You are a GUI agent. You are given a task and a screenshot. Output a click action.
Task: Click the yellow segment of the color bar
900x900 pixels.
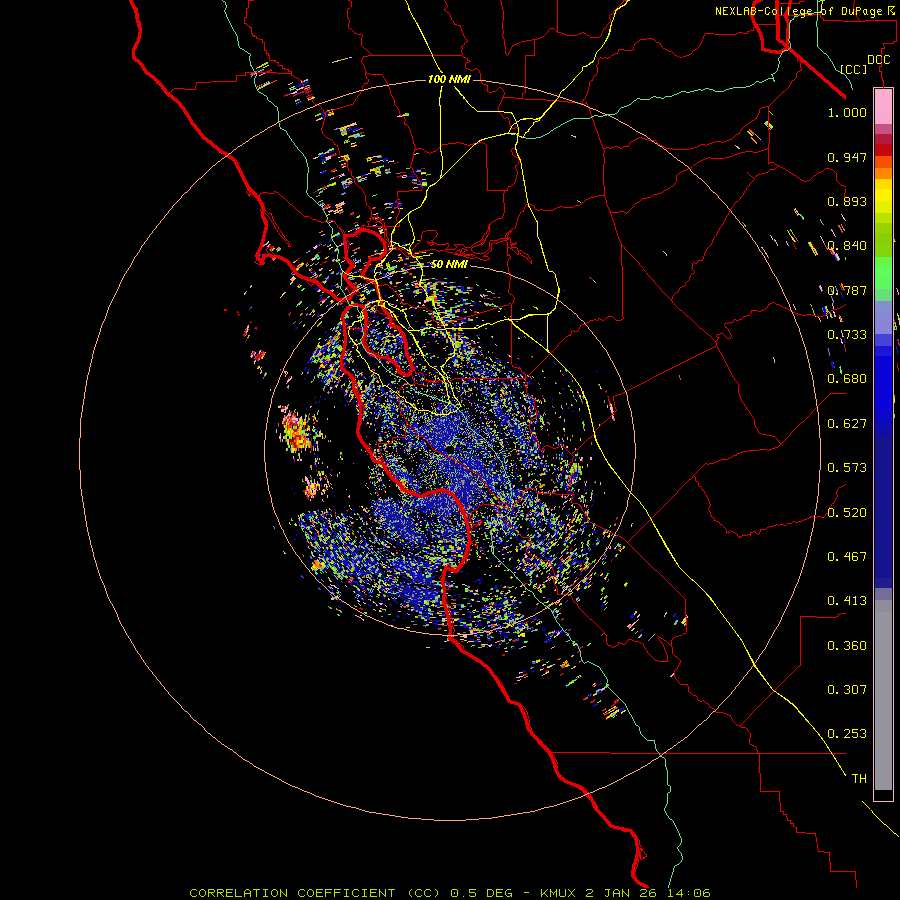[x=883, y=196]
